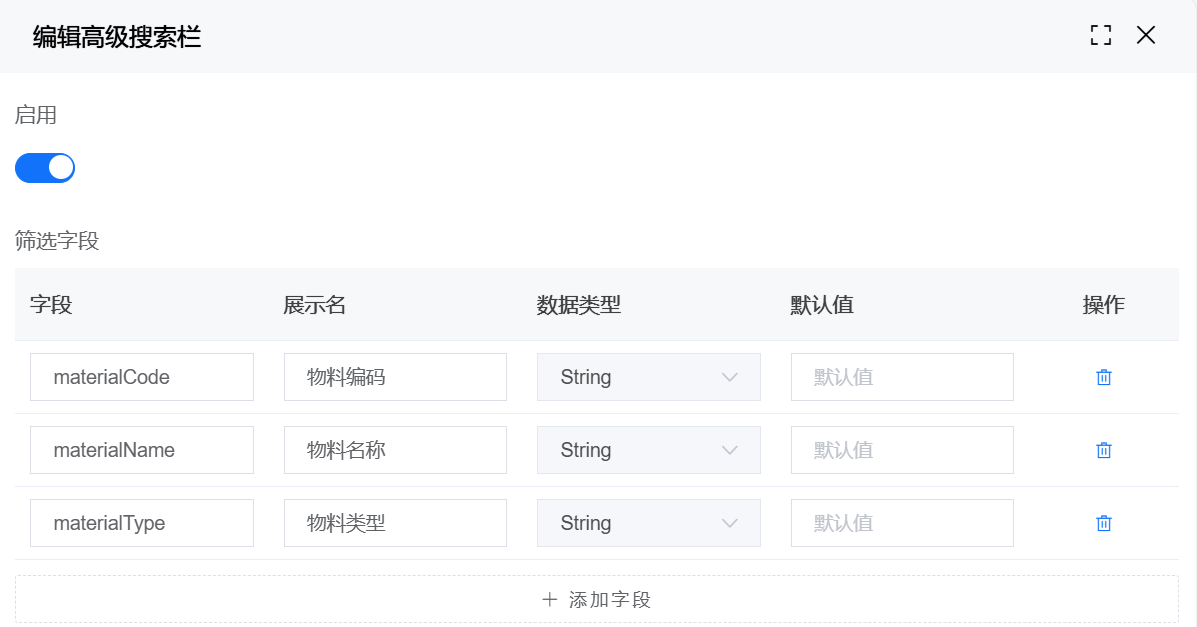The height and width of the screenshot is (627, 1197).
Task: Click the 添加字段 add field button
Action: coord(596,600)
